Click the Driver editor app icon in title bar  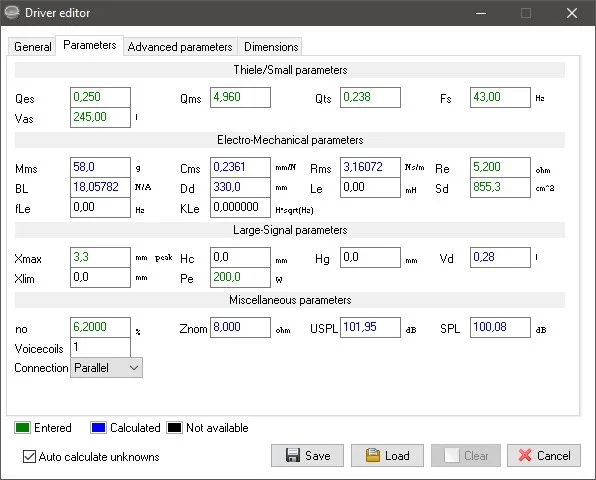pyautogui.click(x=11, y=12)
